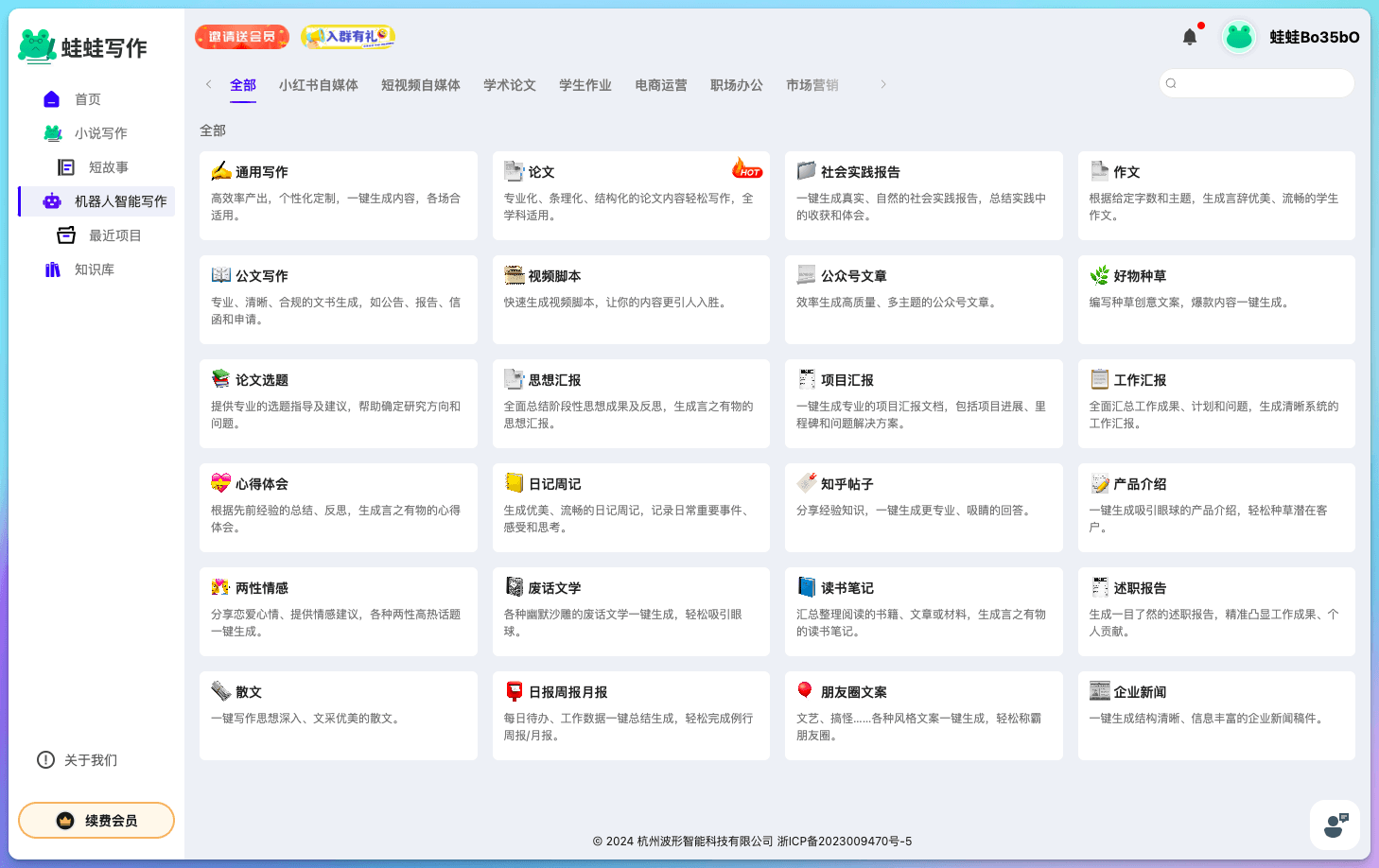
Task: Click the 入群有礼 banner button
Action: [x=347, y=37]
